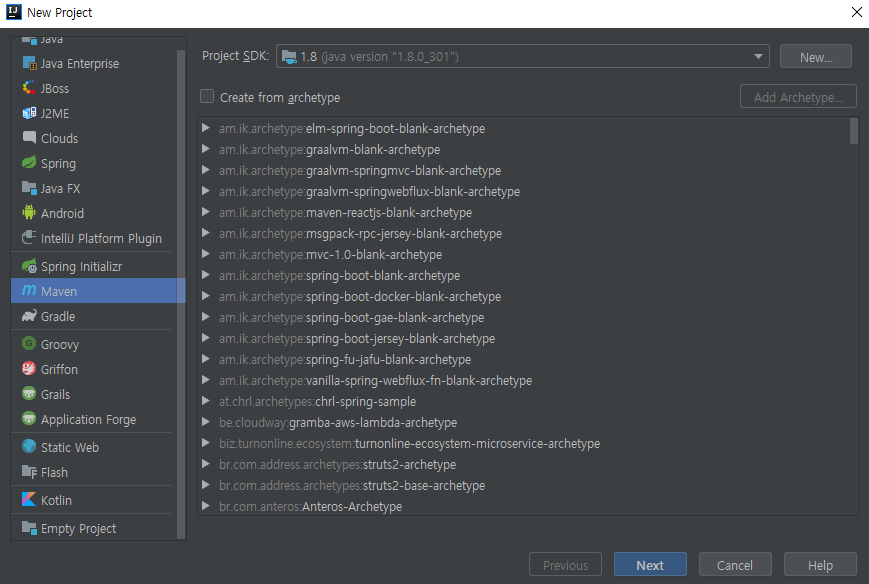Click the Static Web globe icon
This screenshot has height=584, width=869.
click(29, 447)
